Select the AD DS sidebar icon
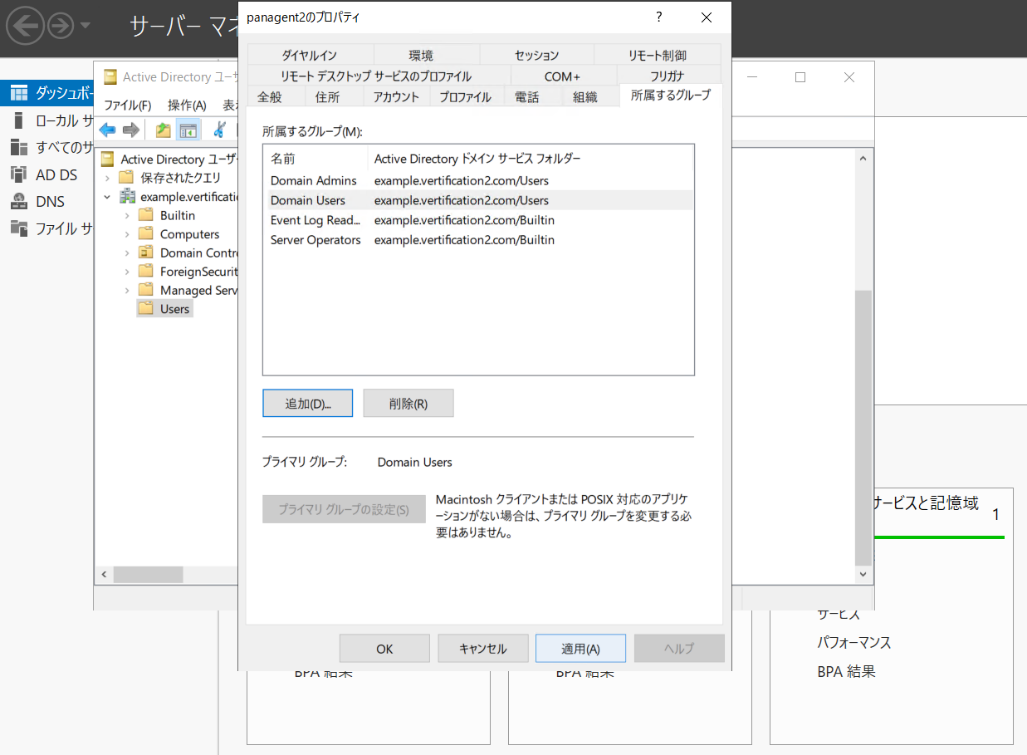Viewport: 1027px width, 755px height. point(19,174)
